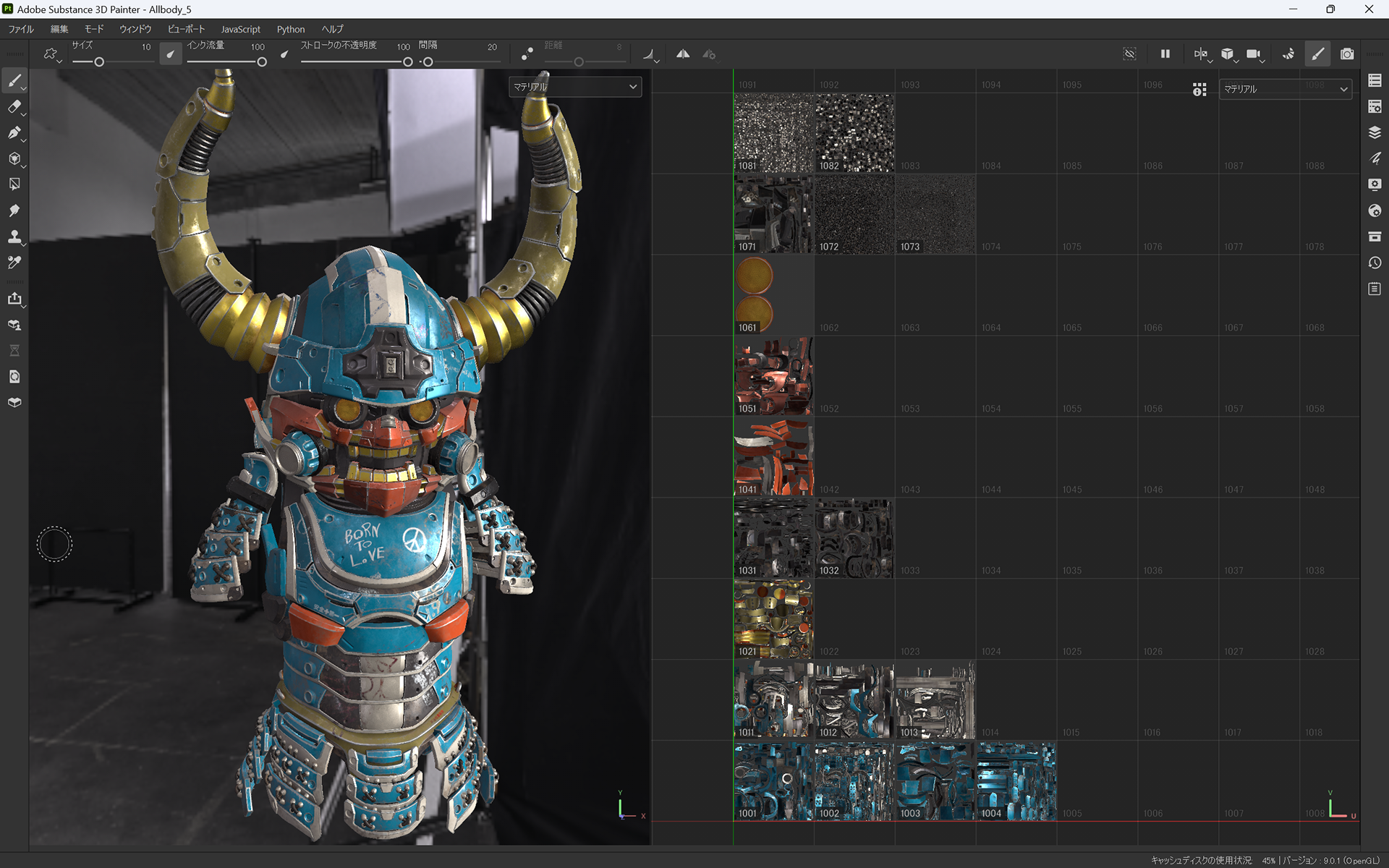
Task: Expand the brush preset dropdown arrow
Action: point(59,61)
